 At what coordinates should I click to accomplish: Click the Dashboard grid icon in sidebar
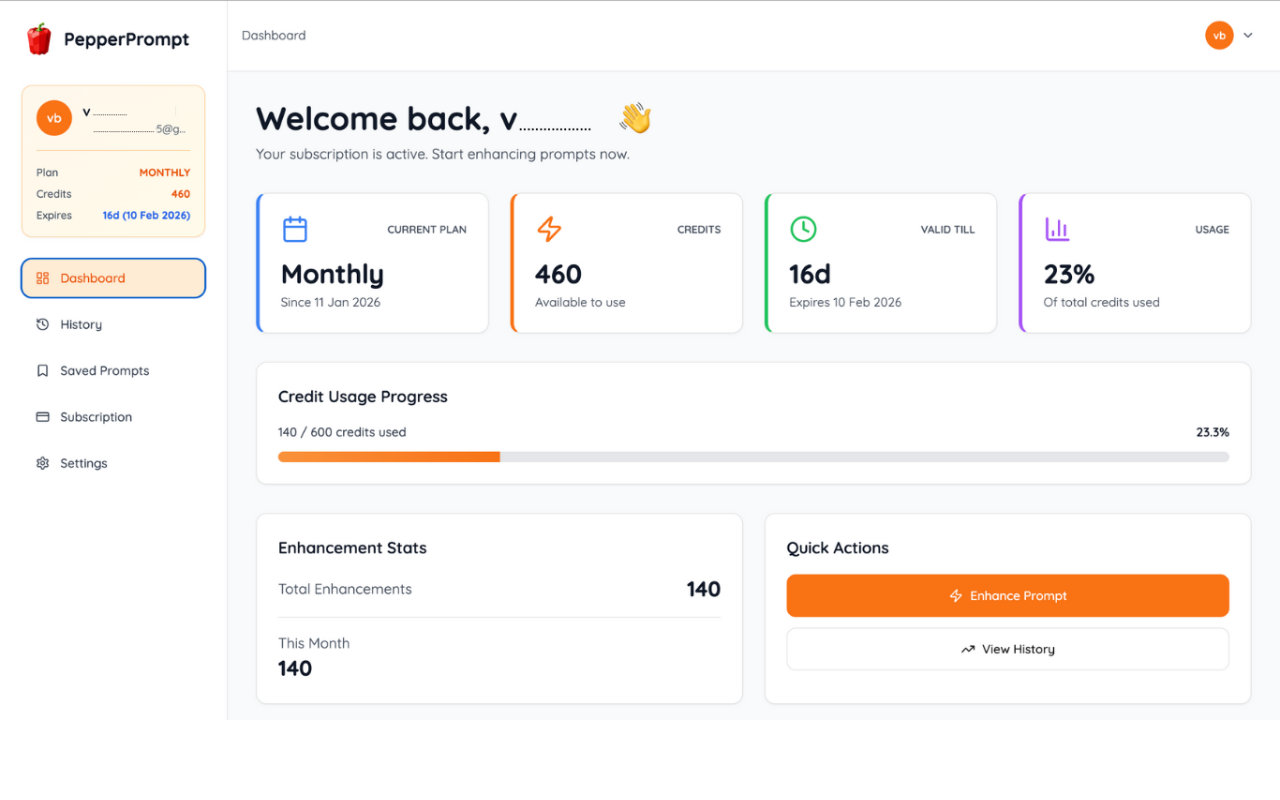click(42, 278)
